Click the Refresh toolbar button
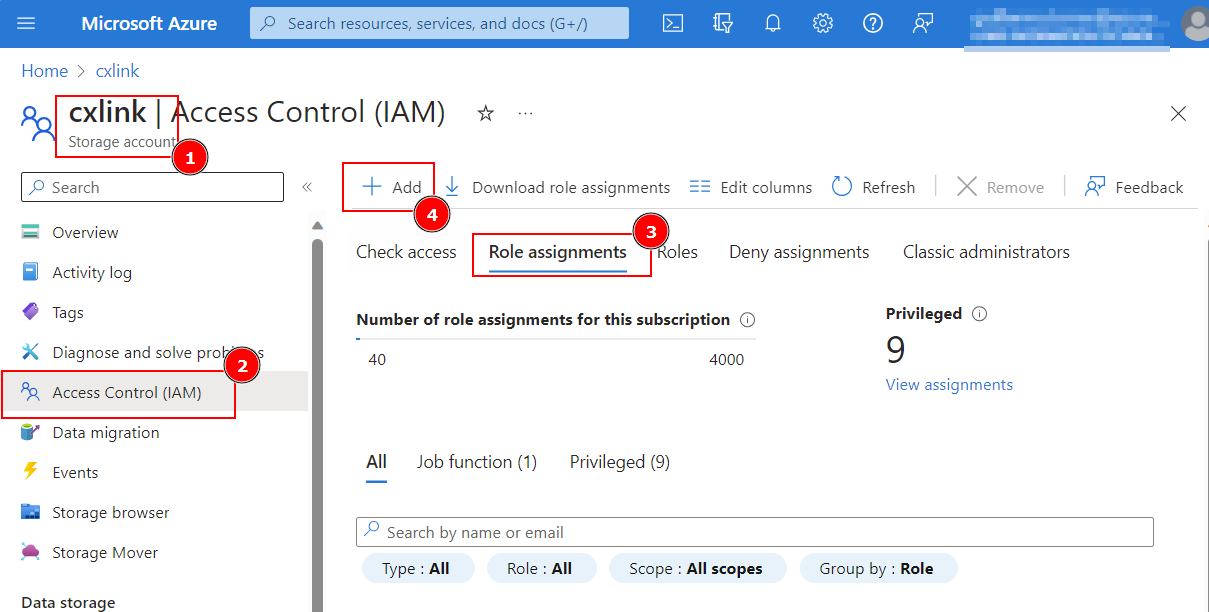The image size is (1209, 612). pos(873,187)
